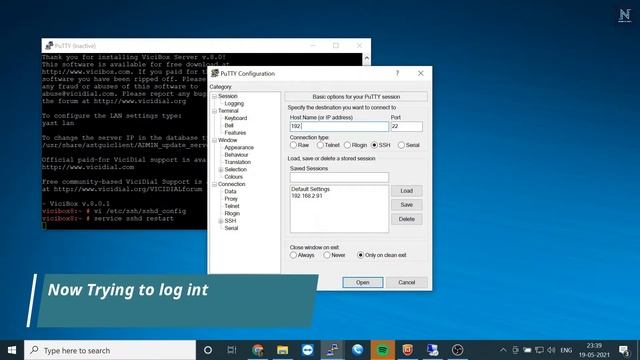640x360 pixels.
Task: Select Session in the category tree
Action: click(x=227, y=96)
